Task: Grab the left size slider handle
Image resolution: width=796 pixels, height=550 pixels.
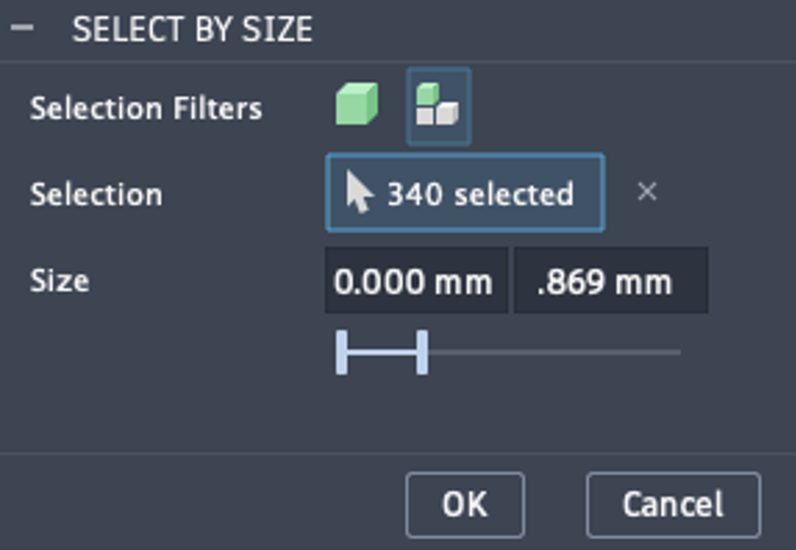Action: click(342, 352)
